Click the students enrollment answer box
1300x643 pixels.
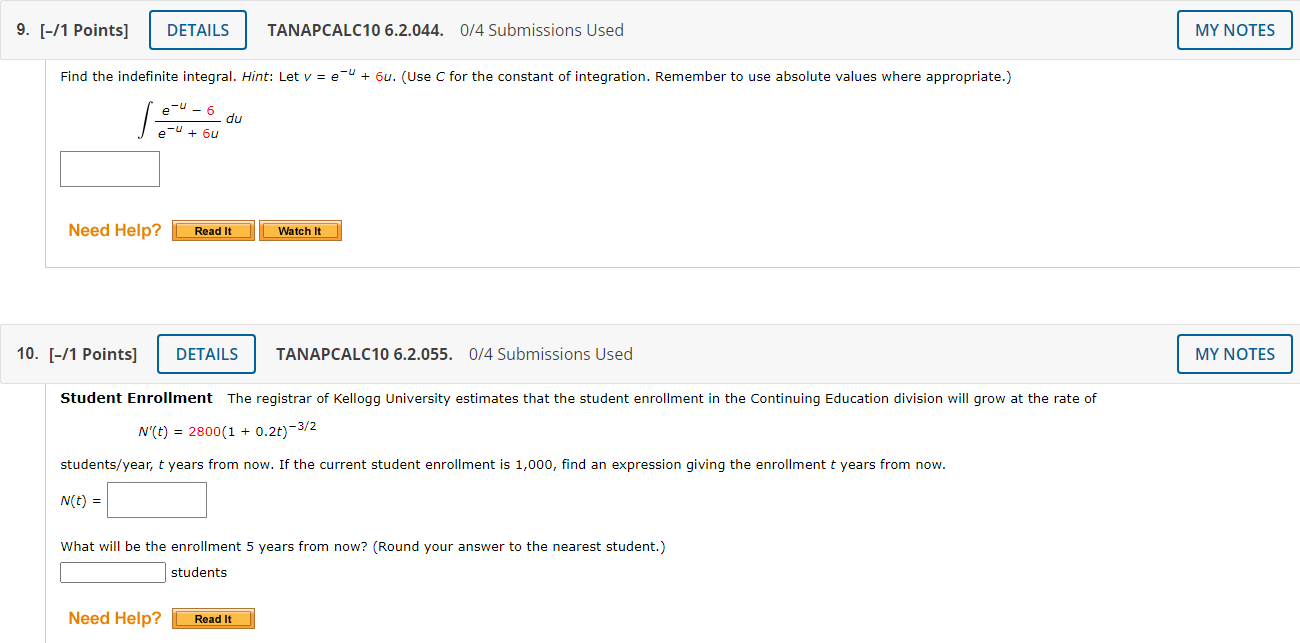[112, 571]
